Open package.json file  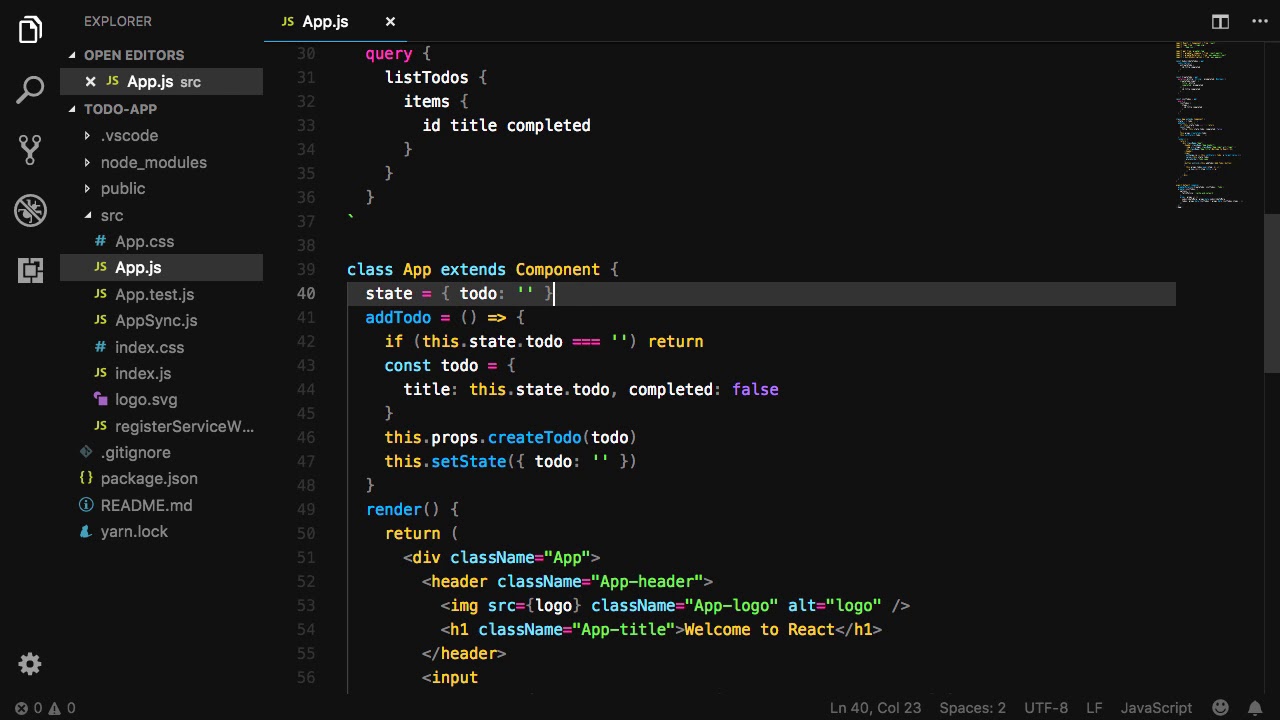(x=149, y=478)
